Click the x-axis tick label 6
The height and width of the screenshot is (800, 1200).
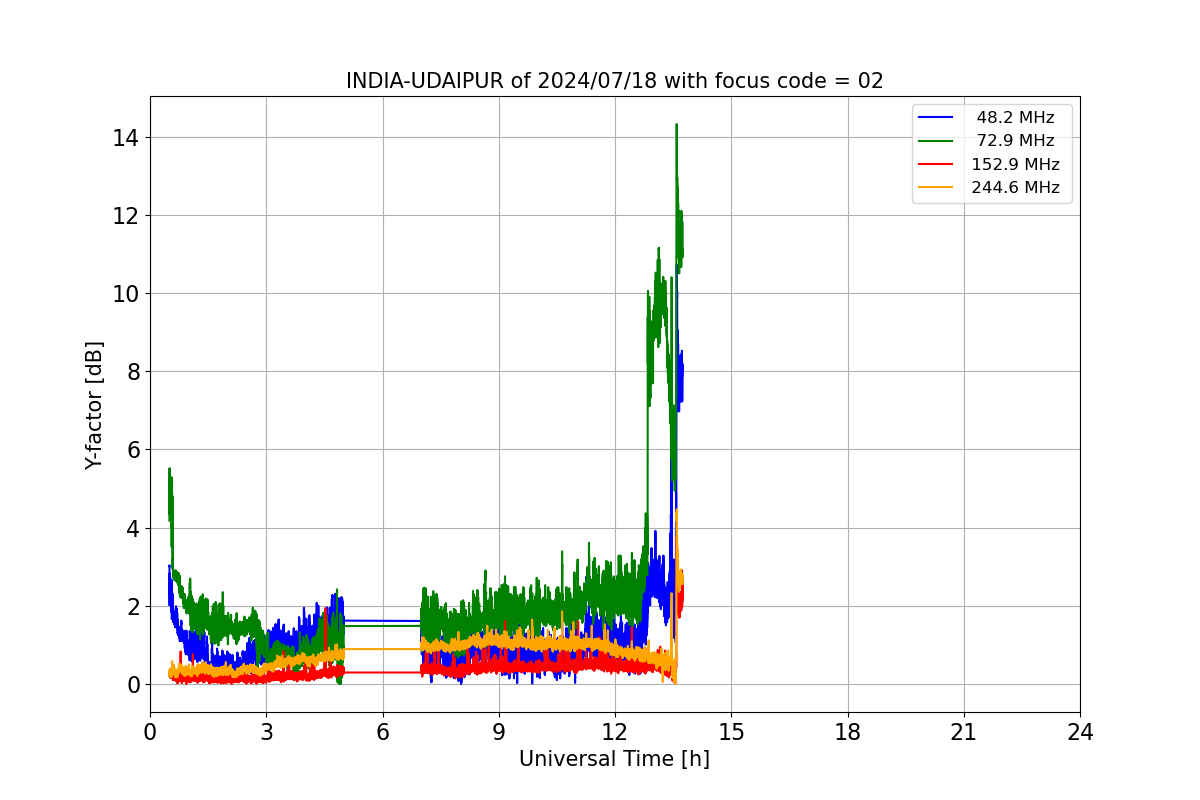382,732
